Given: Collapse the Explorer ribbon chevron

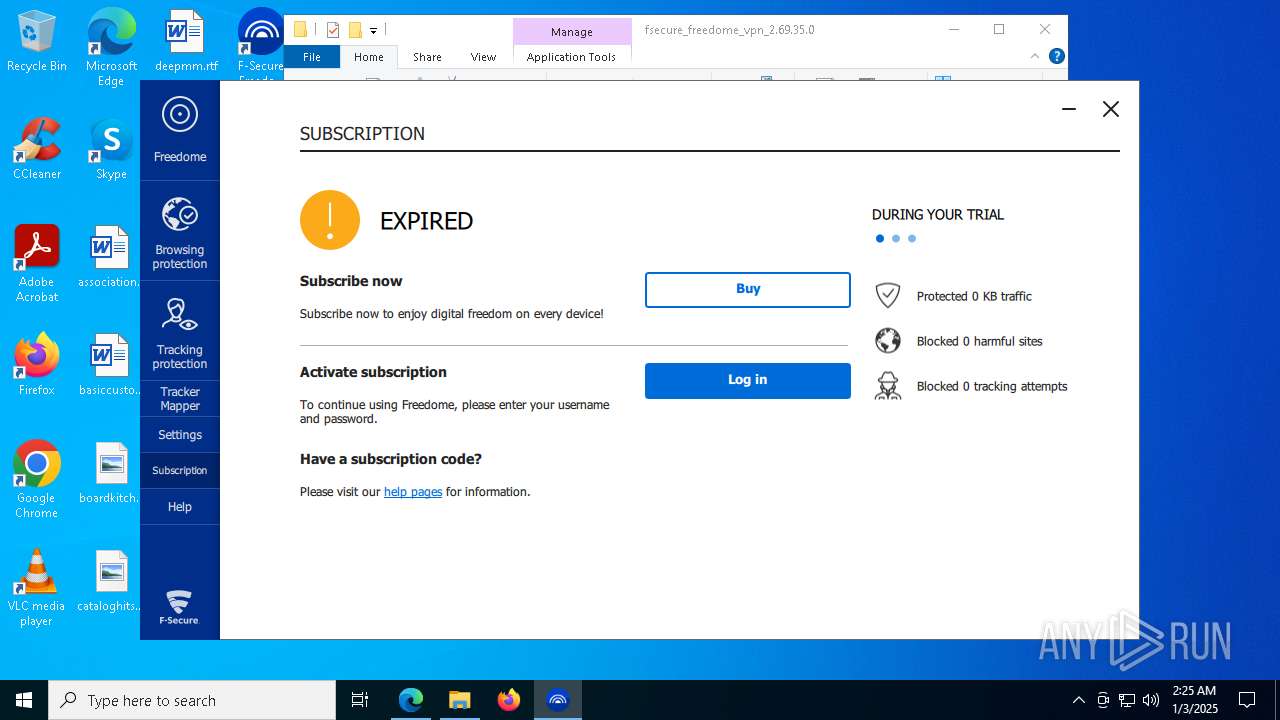Looking at the screenshot, I should (x=1035, y=56).
